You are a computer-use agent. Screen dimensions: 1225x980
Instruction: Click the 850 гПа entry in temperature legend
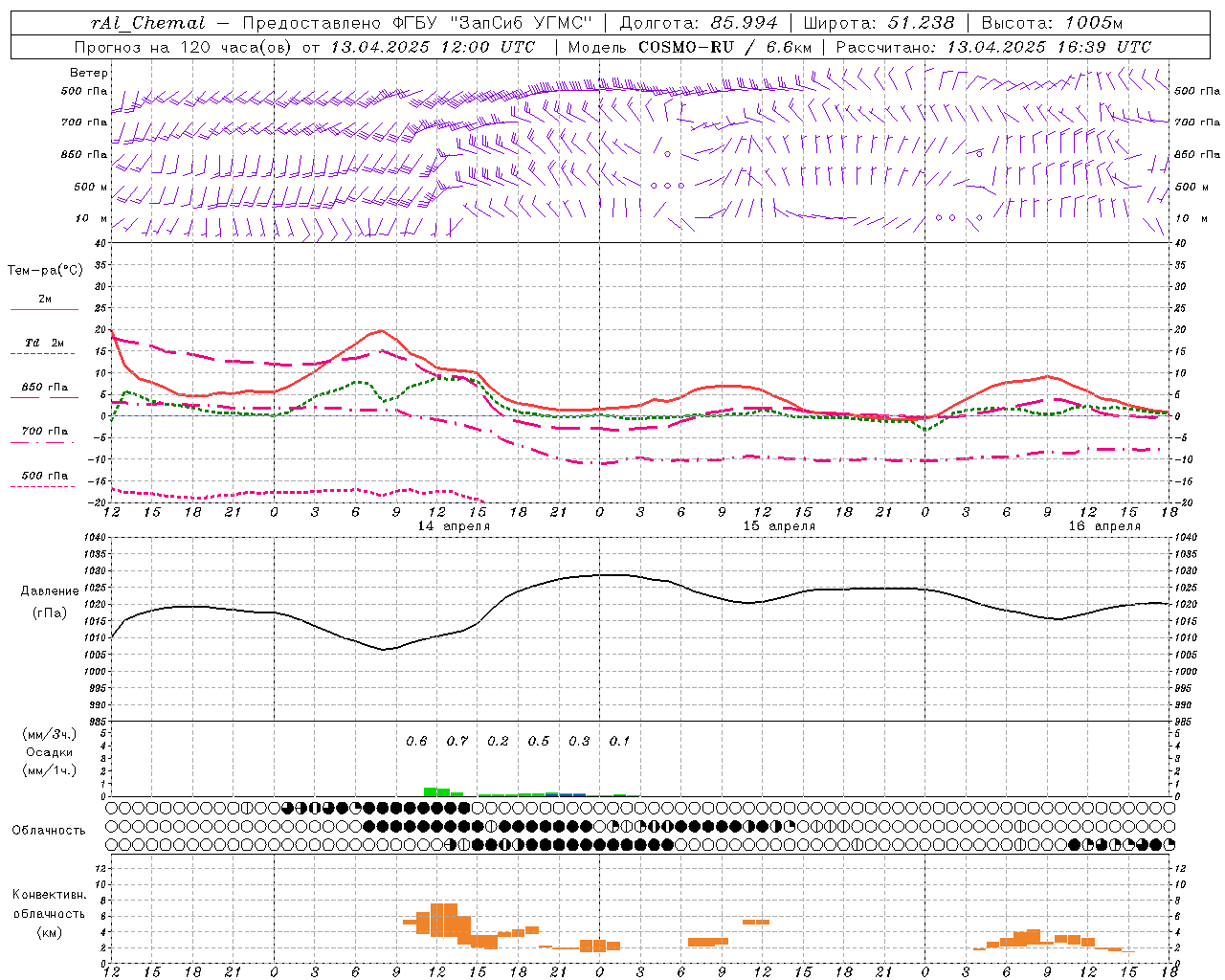pos(45,388)
